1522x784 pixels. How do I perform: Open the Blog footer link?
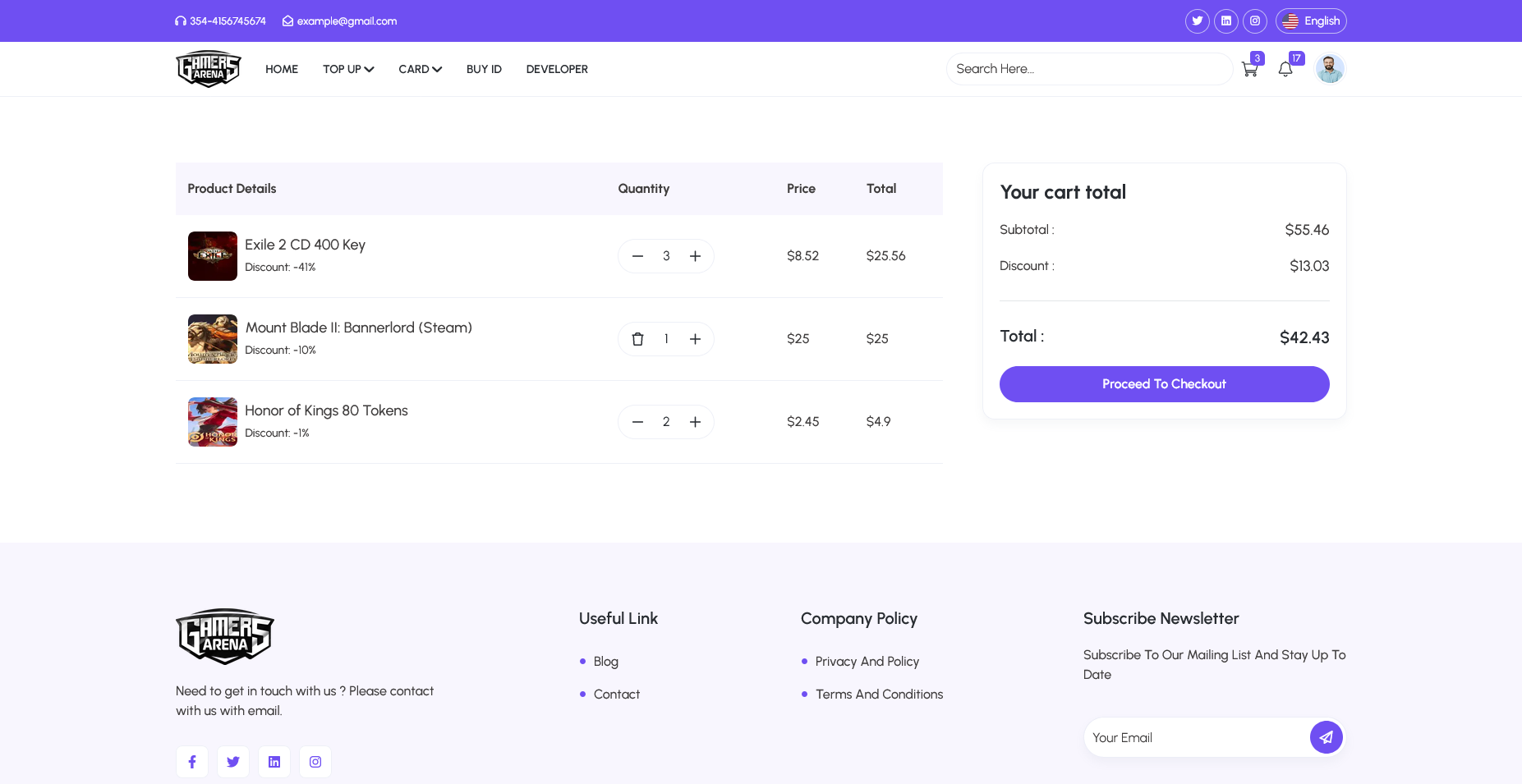pyautogui.click(x=606, y=662)
